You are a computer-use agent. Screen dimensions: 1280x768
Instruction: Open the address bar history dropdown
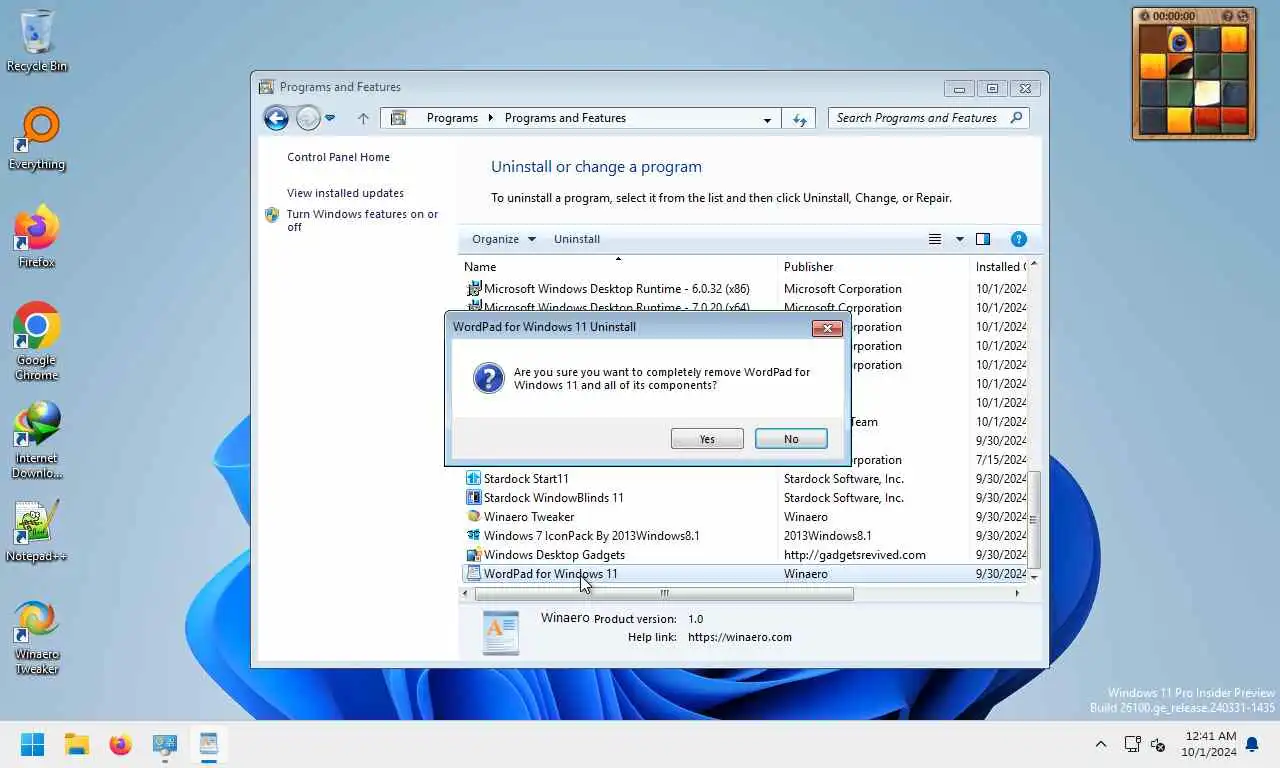767,119
